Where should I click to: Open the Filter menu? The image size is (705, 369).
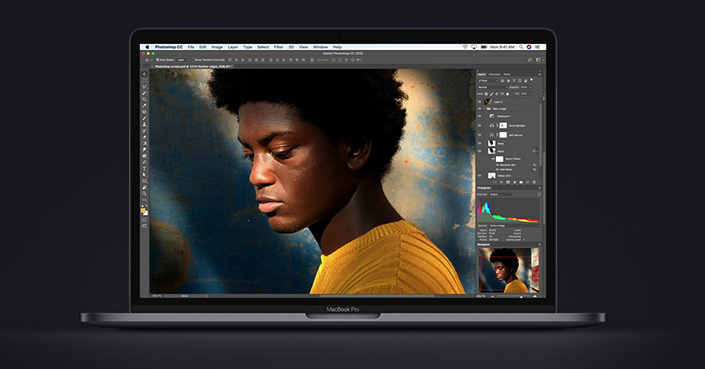click(279, 47)
